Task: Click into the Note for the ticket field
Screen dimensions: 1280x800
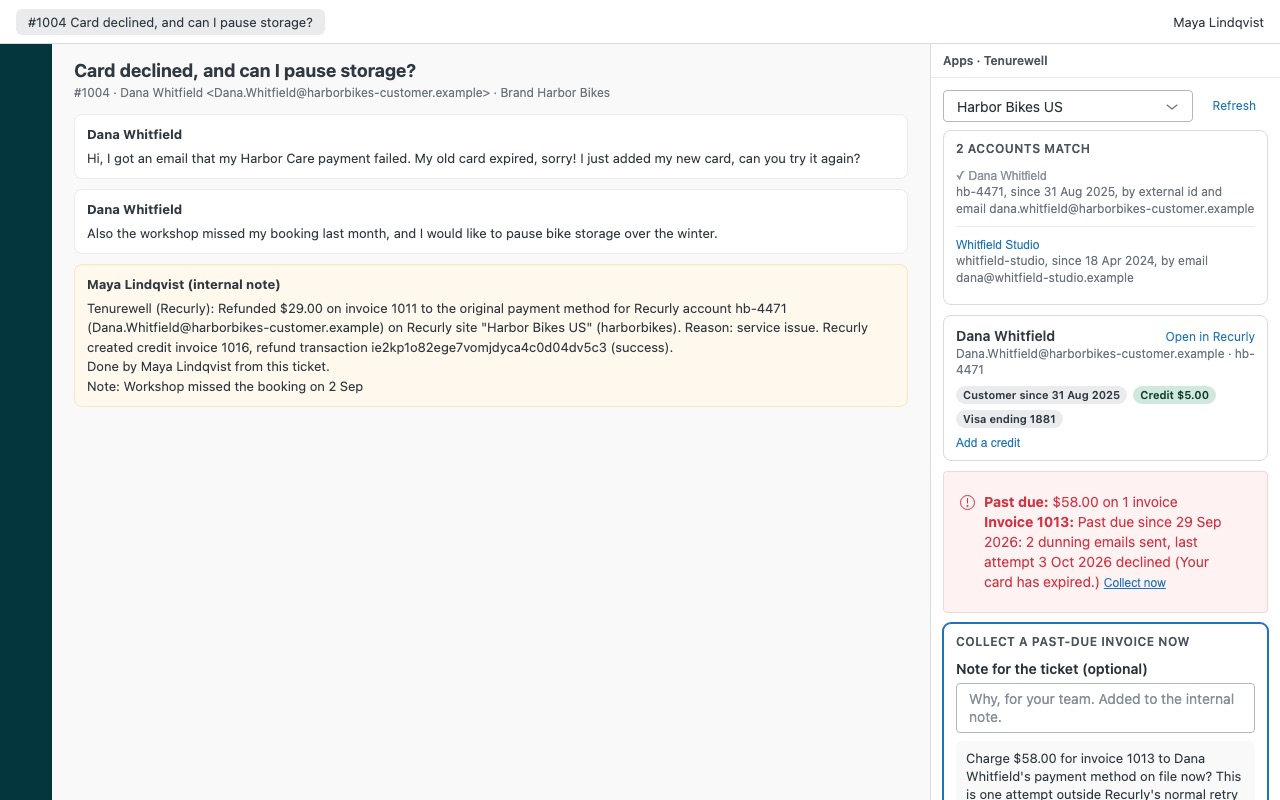Action: coord(1105,708)
